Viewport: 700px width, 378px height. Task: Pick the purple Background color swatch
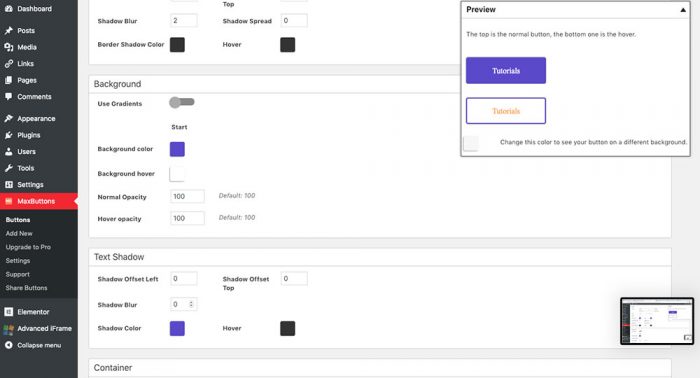pos(177,149)
